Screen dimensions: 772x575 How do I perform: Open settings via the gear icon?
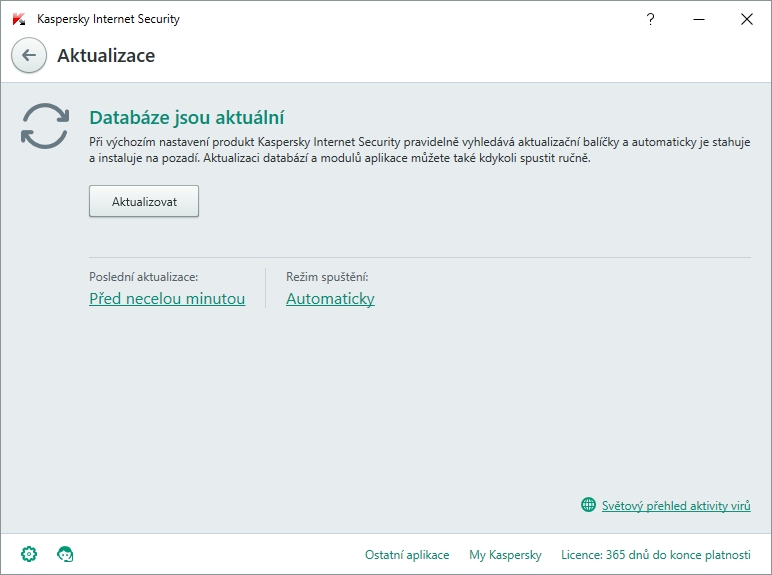click(29, 554)
